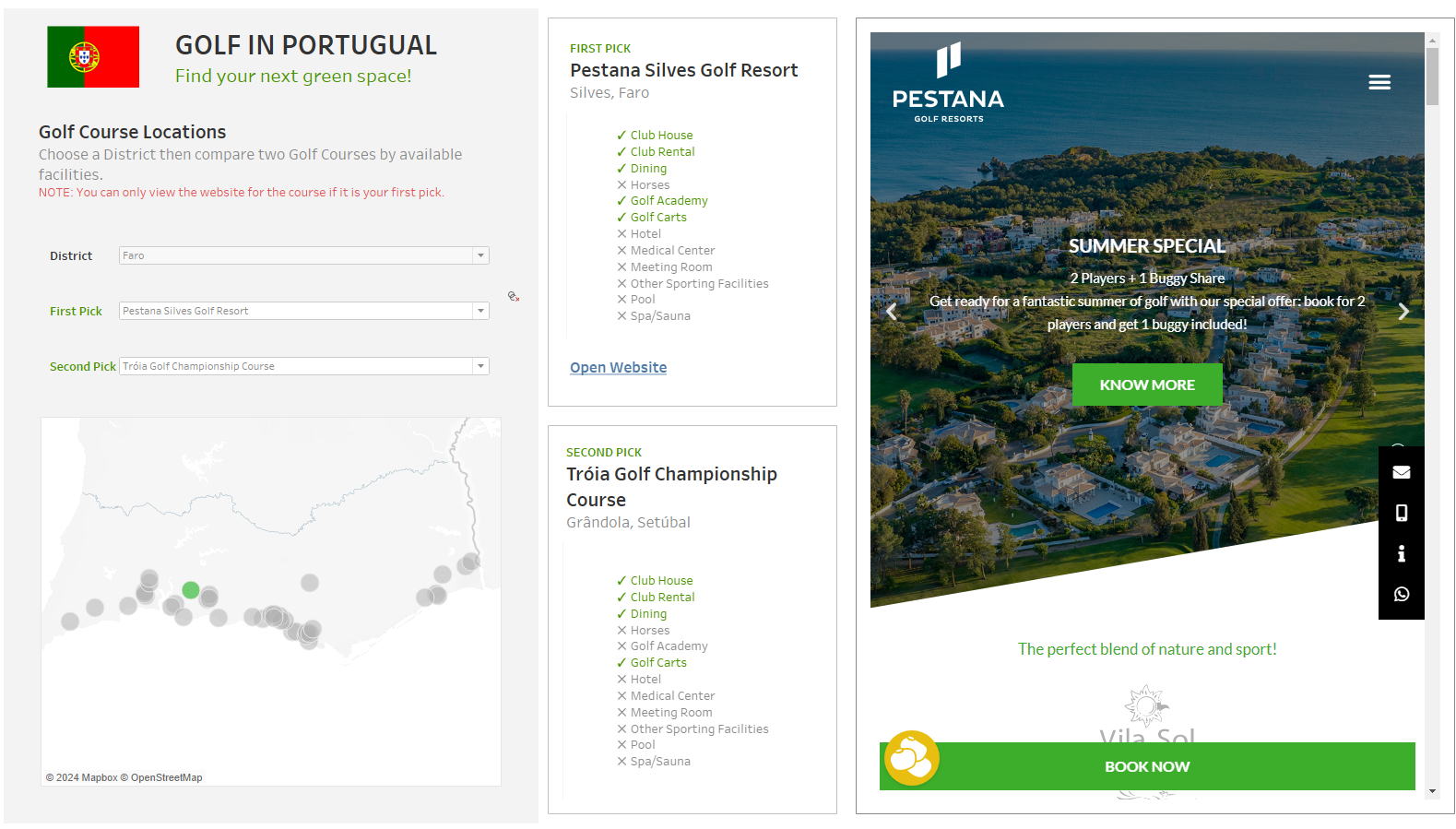
Task: Click 'Horses' in First Pick list
Action: pos(650,184)
